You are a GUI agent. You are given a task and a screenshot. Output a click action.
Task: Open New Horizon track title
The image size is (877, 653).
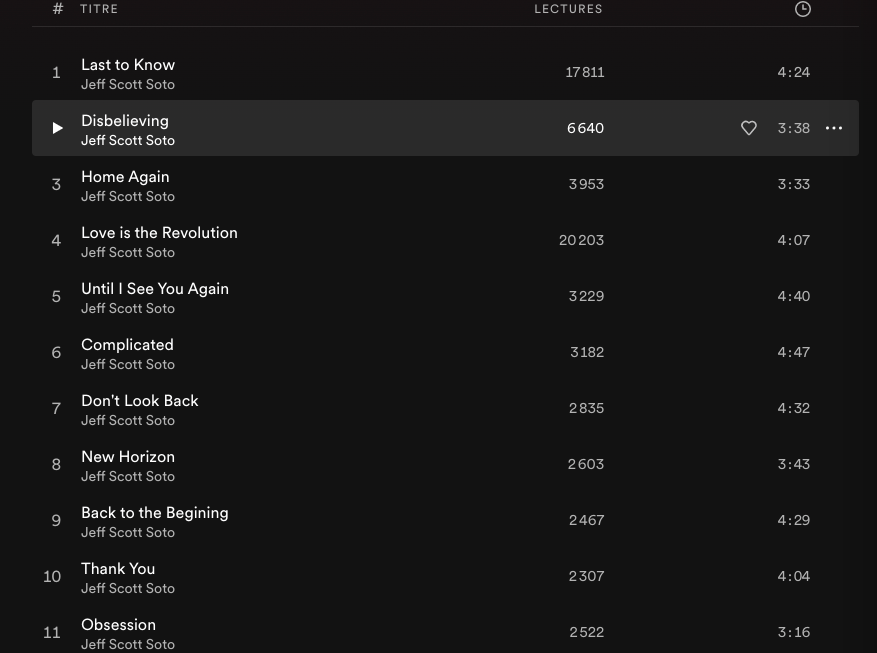(128, 457)
